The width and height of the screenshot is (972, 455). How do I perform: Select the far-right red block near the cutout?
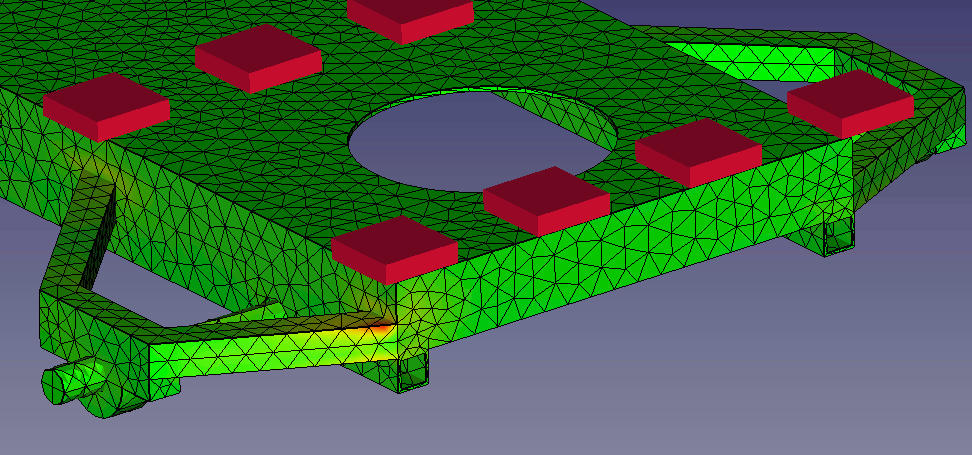click(x=850, y=100)
